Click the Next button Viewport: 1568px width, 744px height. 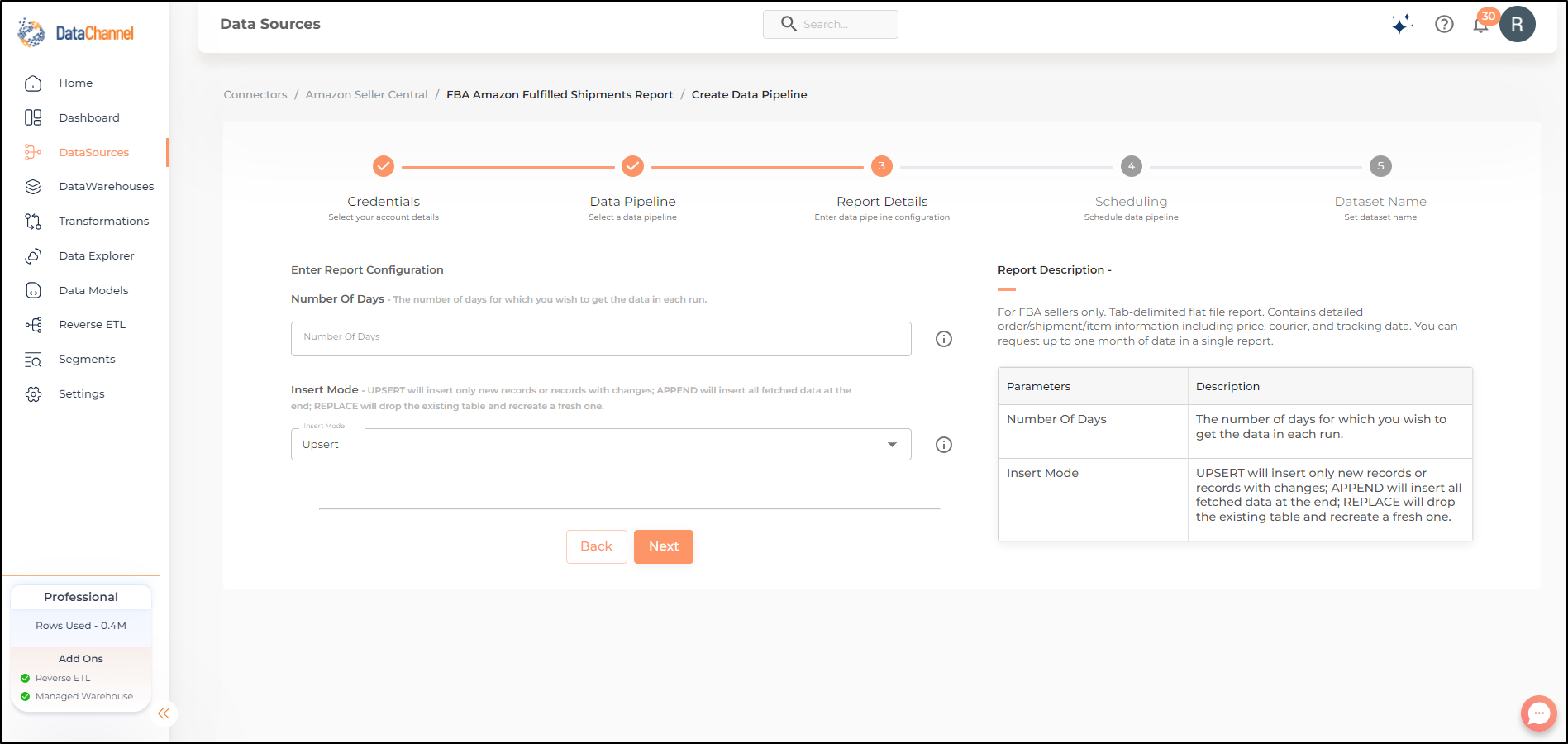coord(664,546)
